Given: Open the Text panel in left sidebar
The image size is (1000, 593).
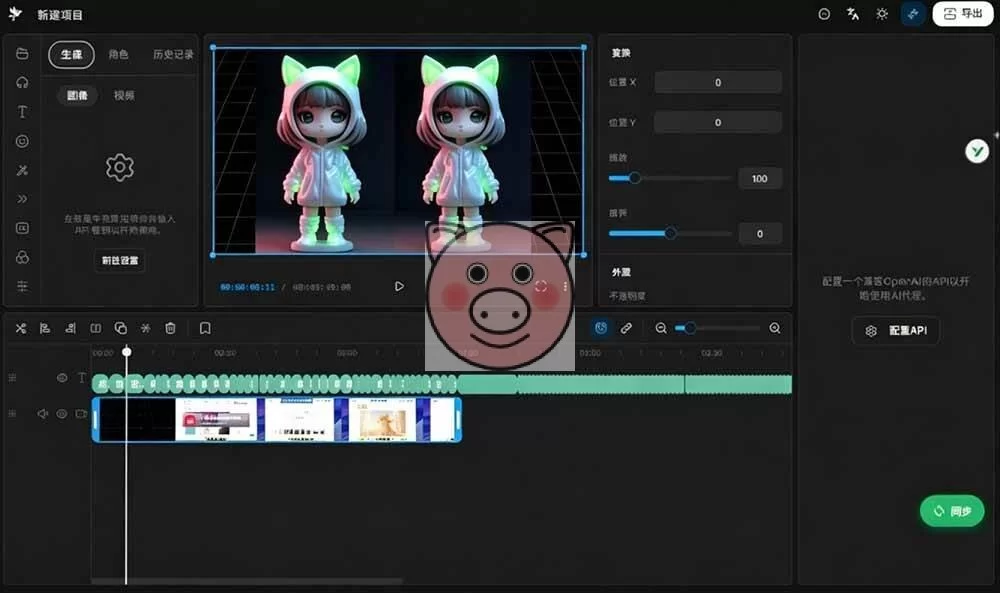Looking at the screenshot, I should [x=22, y=112].
